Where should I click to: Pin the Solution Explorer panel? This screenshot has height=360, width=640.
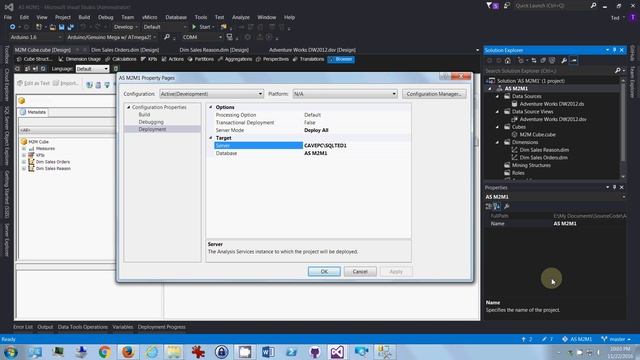pyautogui.click(x=614, y=50)
